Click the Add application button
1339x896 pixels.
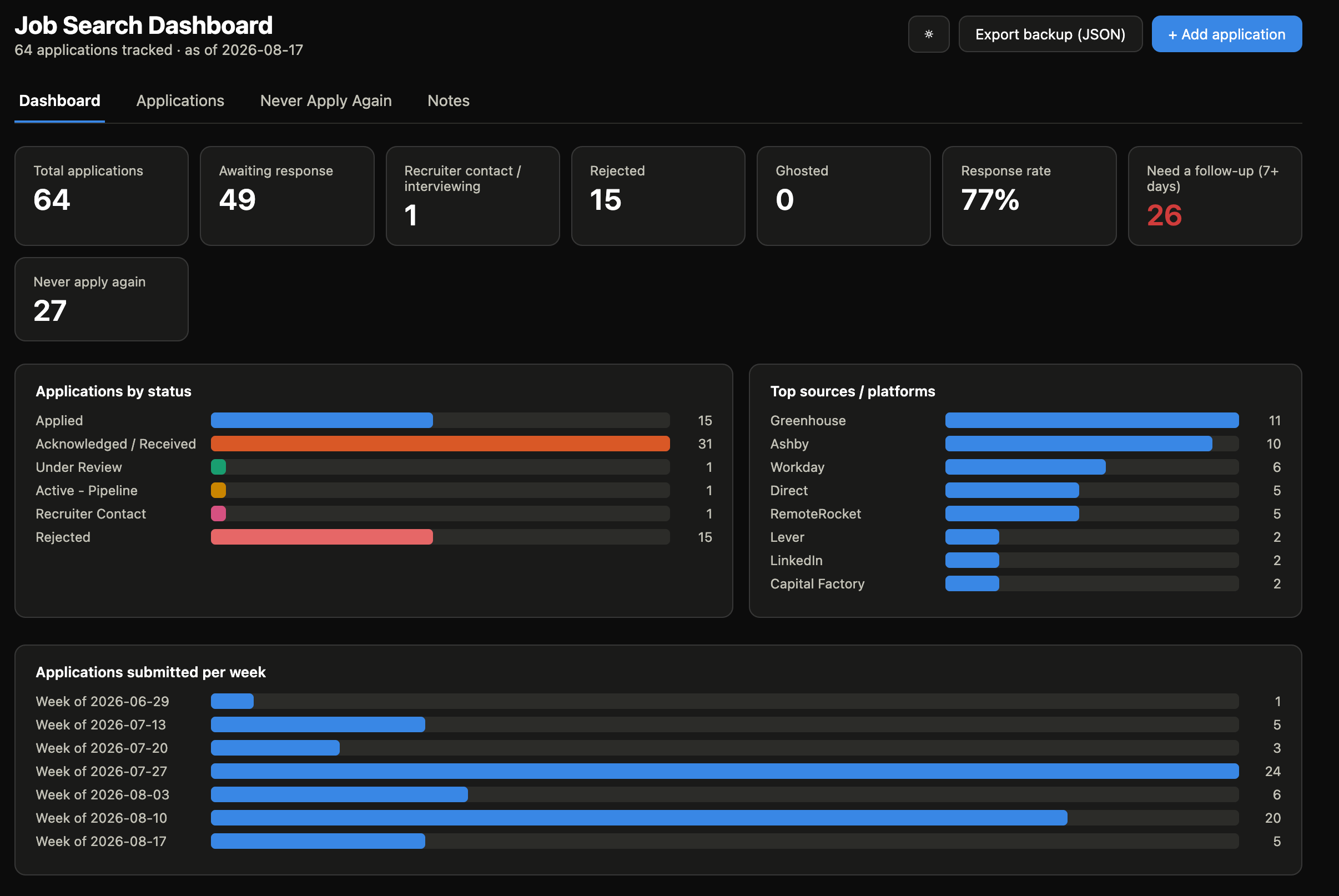point(1226,34)
